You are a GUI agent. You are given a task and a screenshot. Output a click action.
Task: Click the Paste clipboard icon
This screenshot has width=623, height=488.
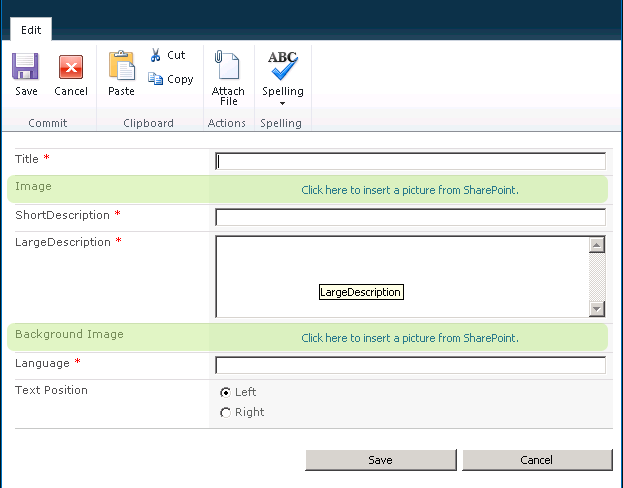[121, 67]
